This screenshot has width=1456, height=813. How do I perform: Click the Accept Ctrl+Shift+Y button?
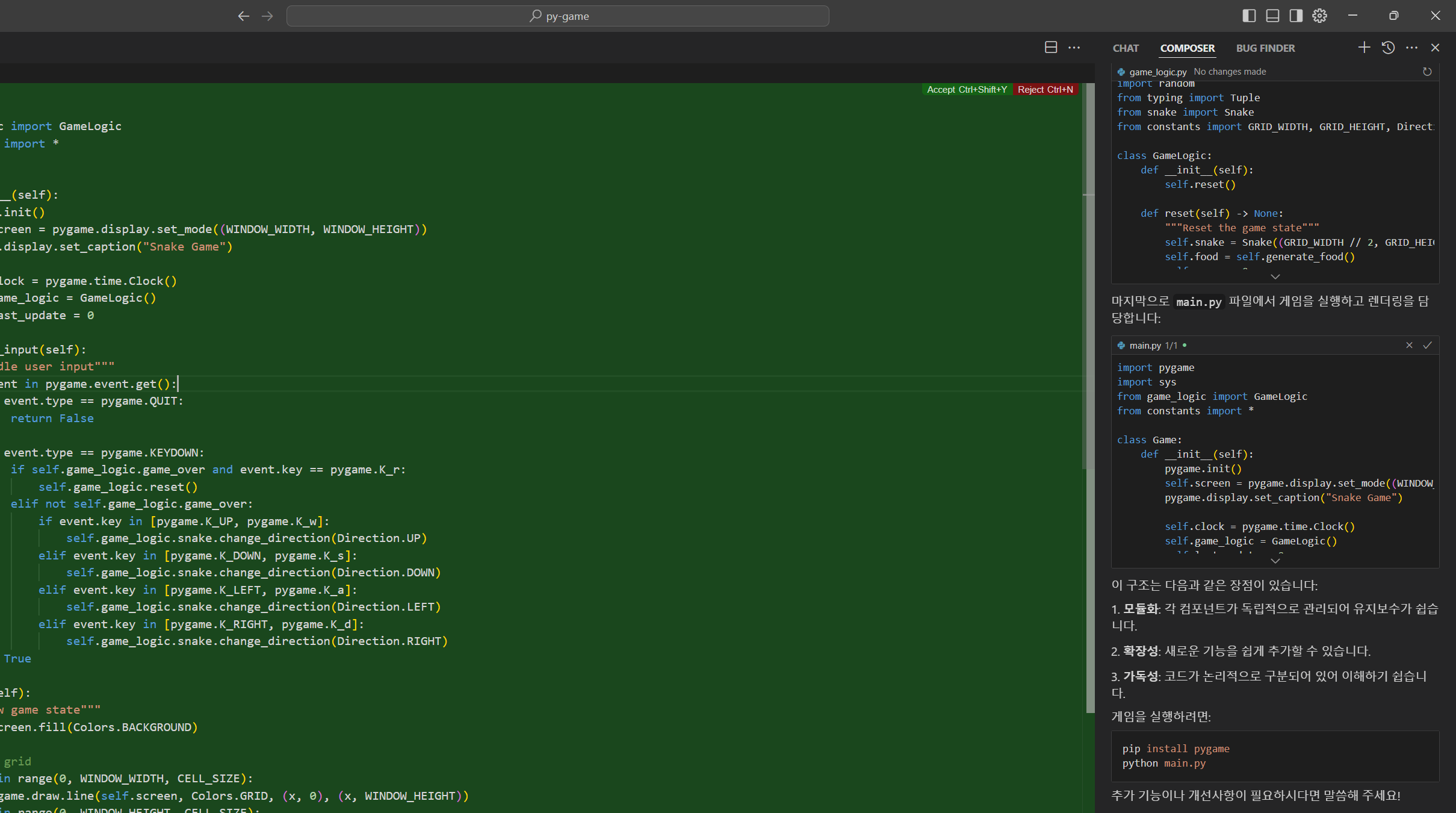[967, 89]
